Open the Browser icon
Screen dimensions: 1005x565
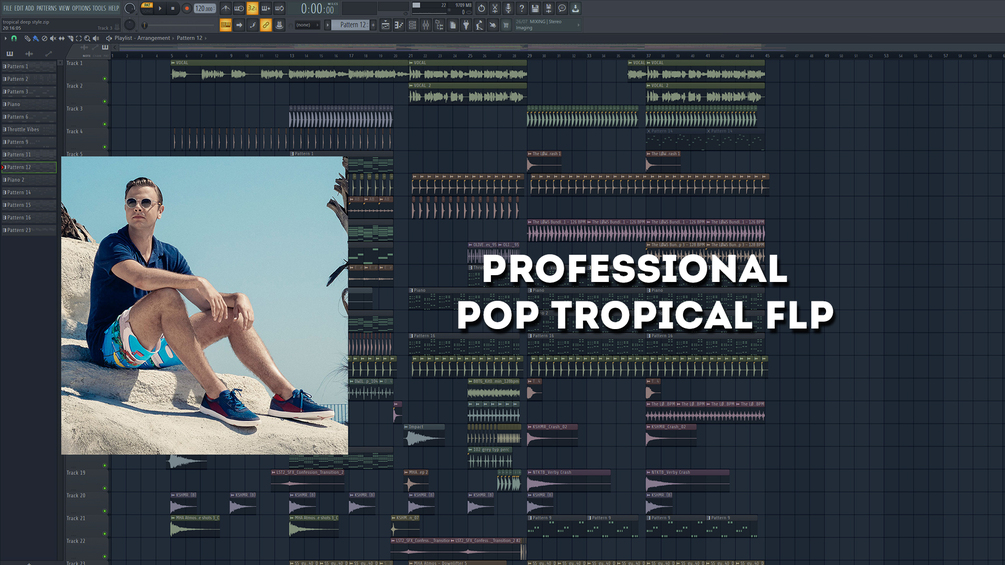[x=440, y=25]
